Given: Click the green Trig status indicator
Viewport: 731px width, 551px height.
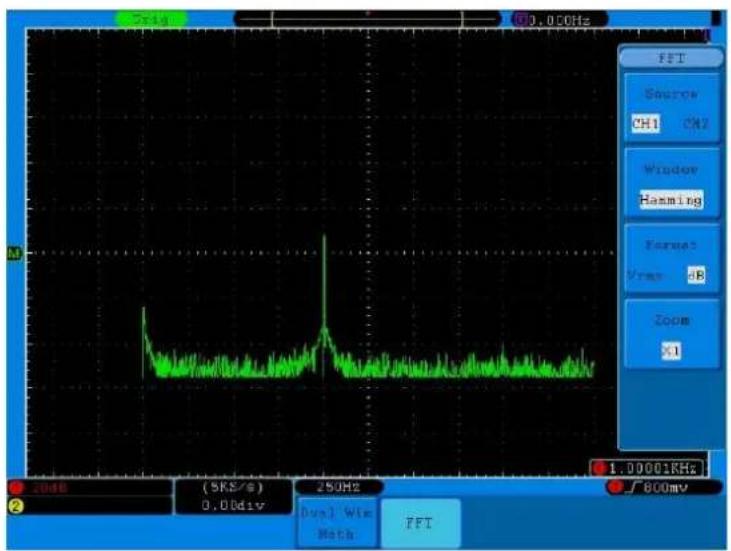Looking at the screenshot, I should 152,20.
